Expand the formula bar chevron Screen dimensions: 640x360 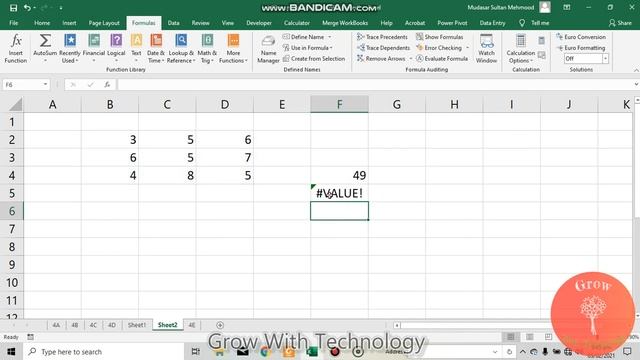[x=636, y=84]
